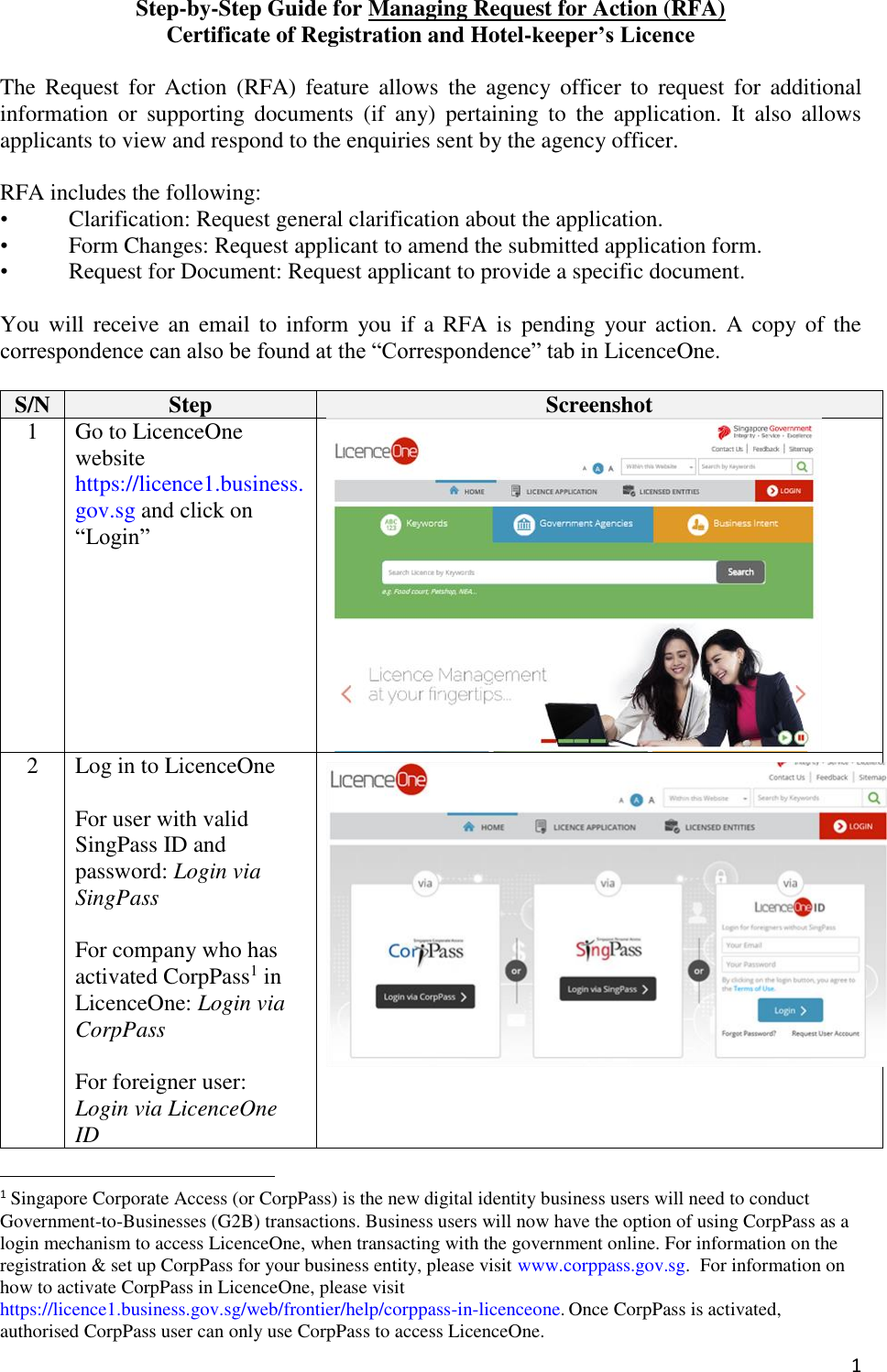Select the ABC Keywords search icon
This screenshot has width=887, height=1372.
coord(391,523)
